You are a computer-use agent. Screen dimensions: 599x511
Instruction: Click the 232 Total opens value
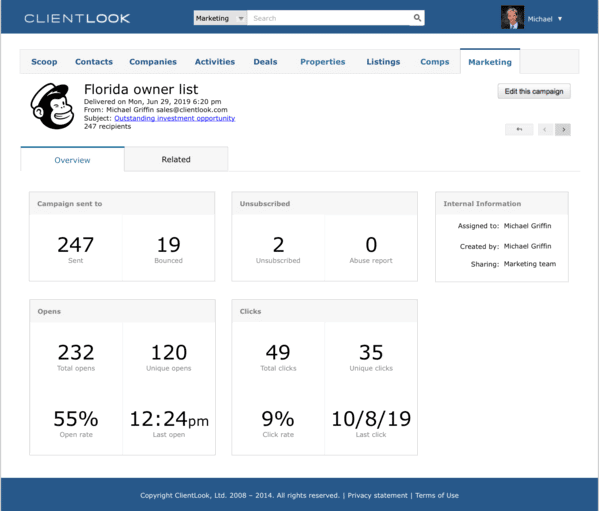pos(76,353)
